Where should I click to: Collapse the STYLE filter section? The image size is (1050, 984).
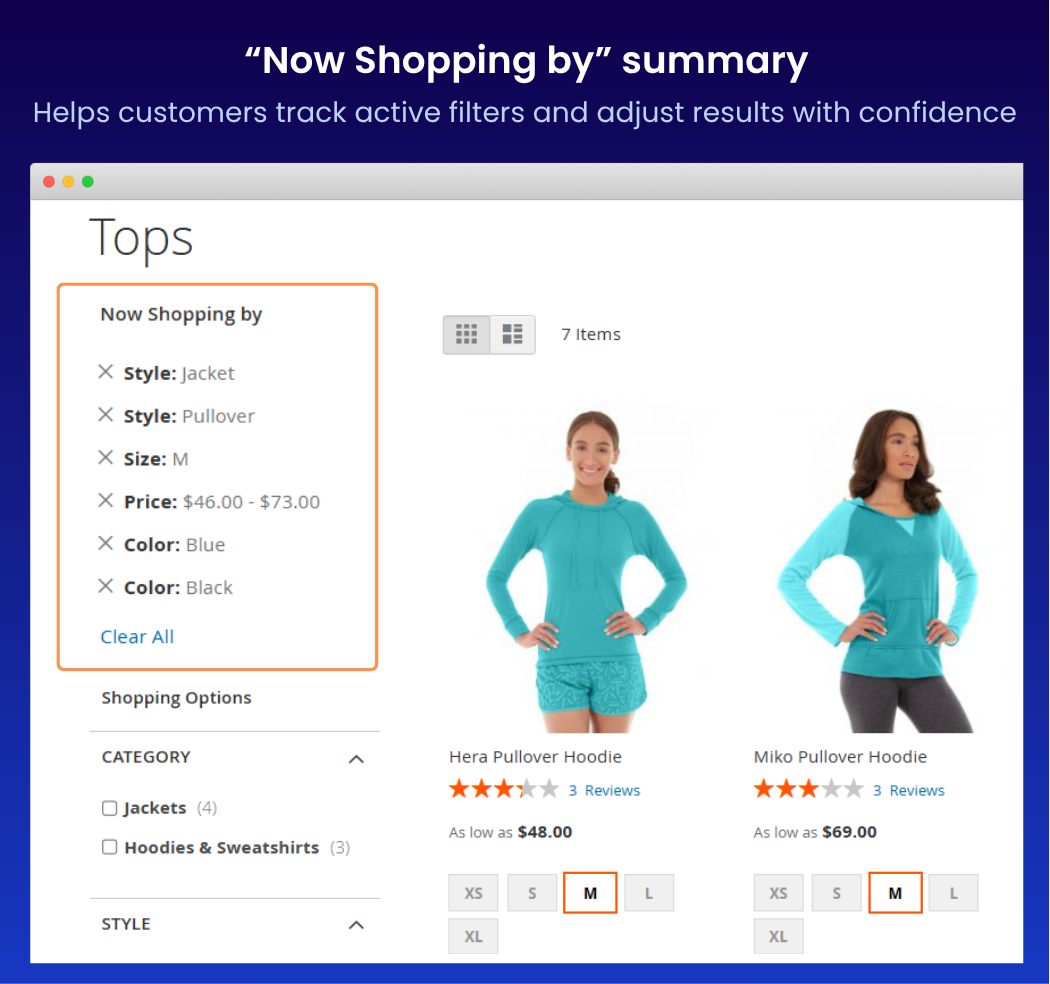356,925
